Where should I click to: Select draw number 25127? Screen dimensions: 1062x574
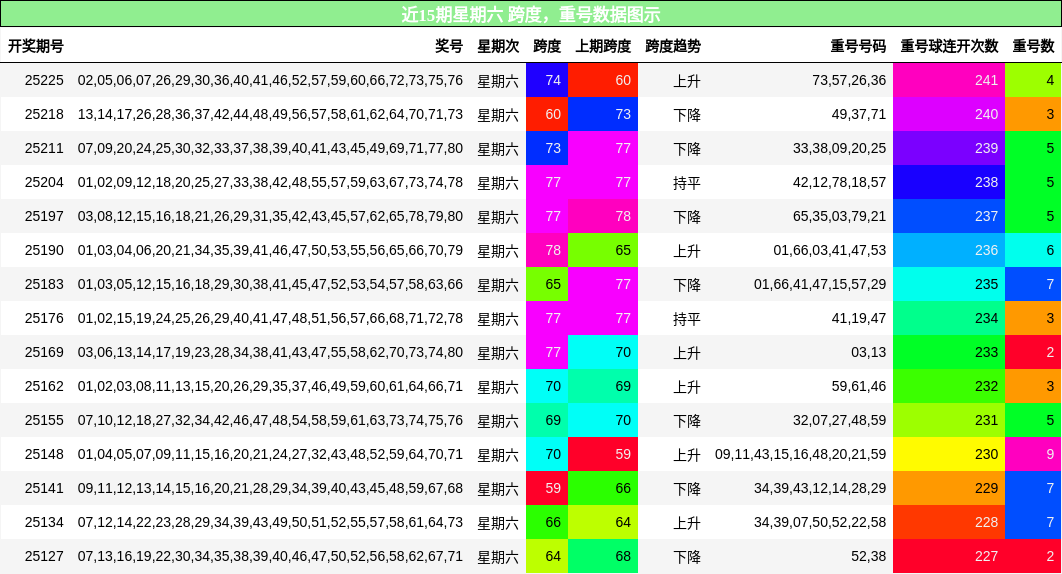tap(44, 556)
